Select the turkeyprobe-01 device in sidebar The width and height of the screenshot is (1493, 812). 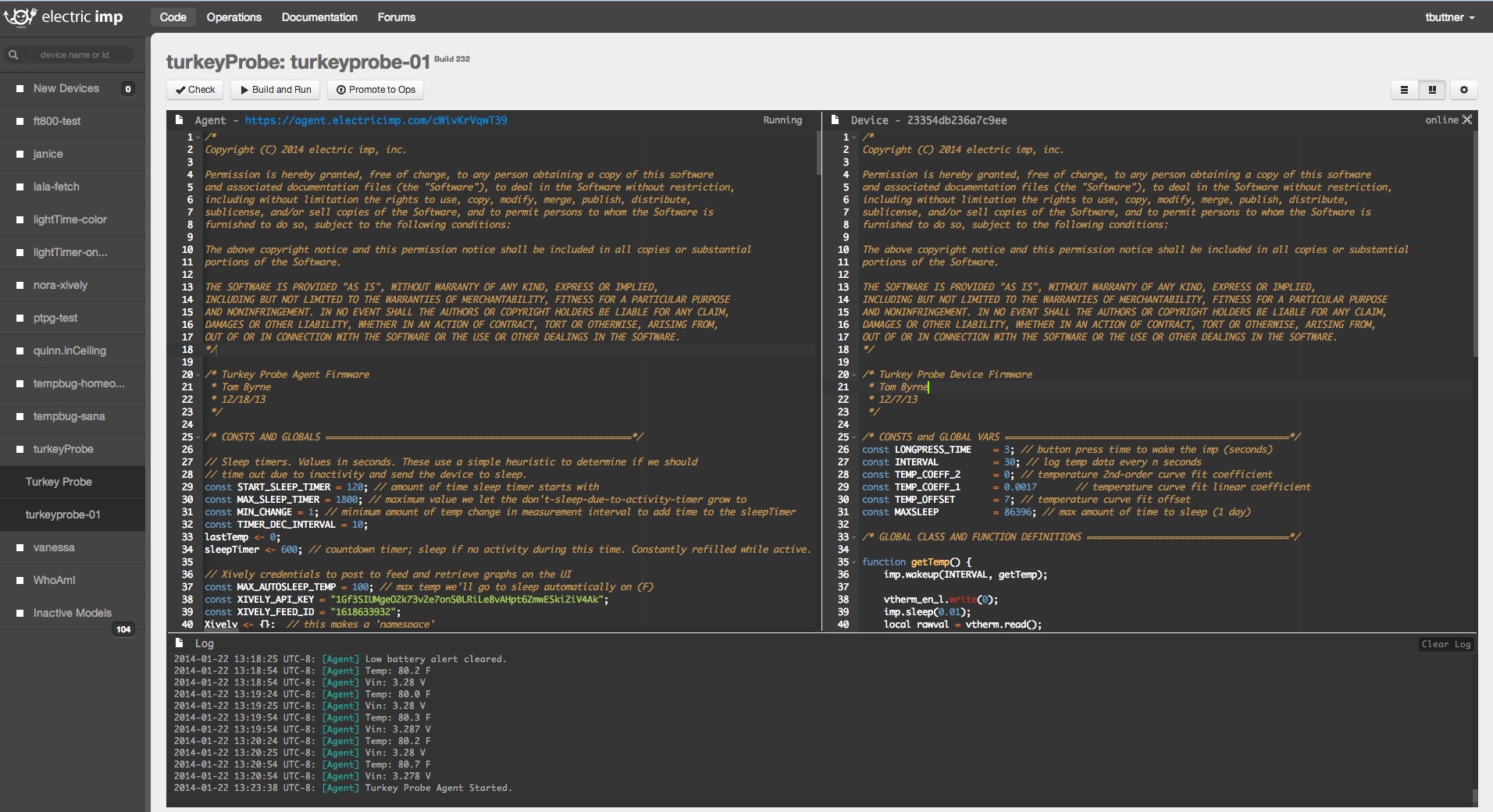pos(73,515)
